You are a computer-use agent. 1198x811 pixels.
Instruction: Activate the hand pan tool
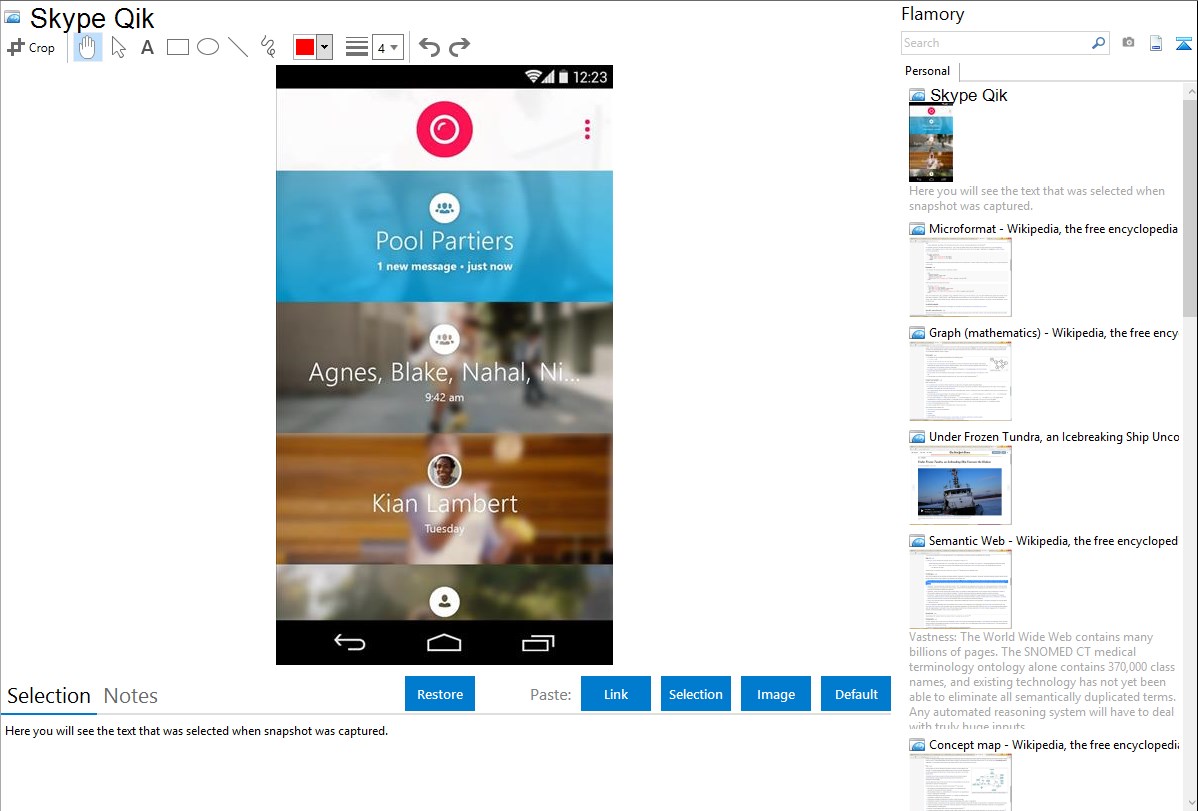click(x=88, y=47)
